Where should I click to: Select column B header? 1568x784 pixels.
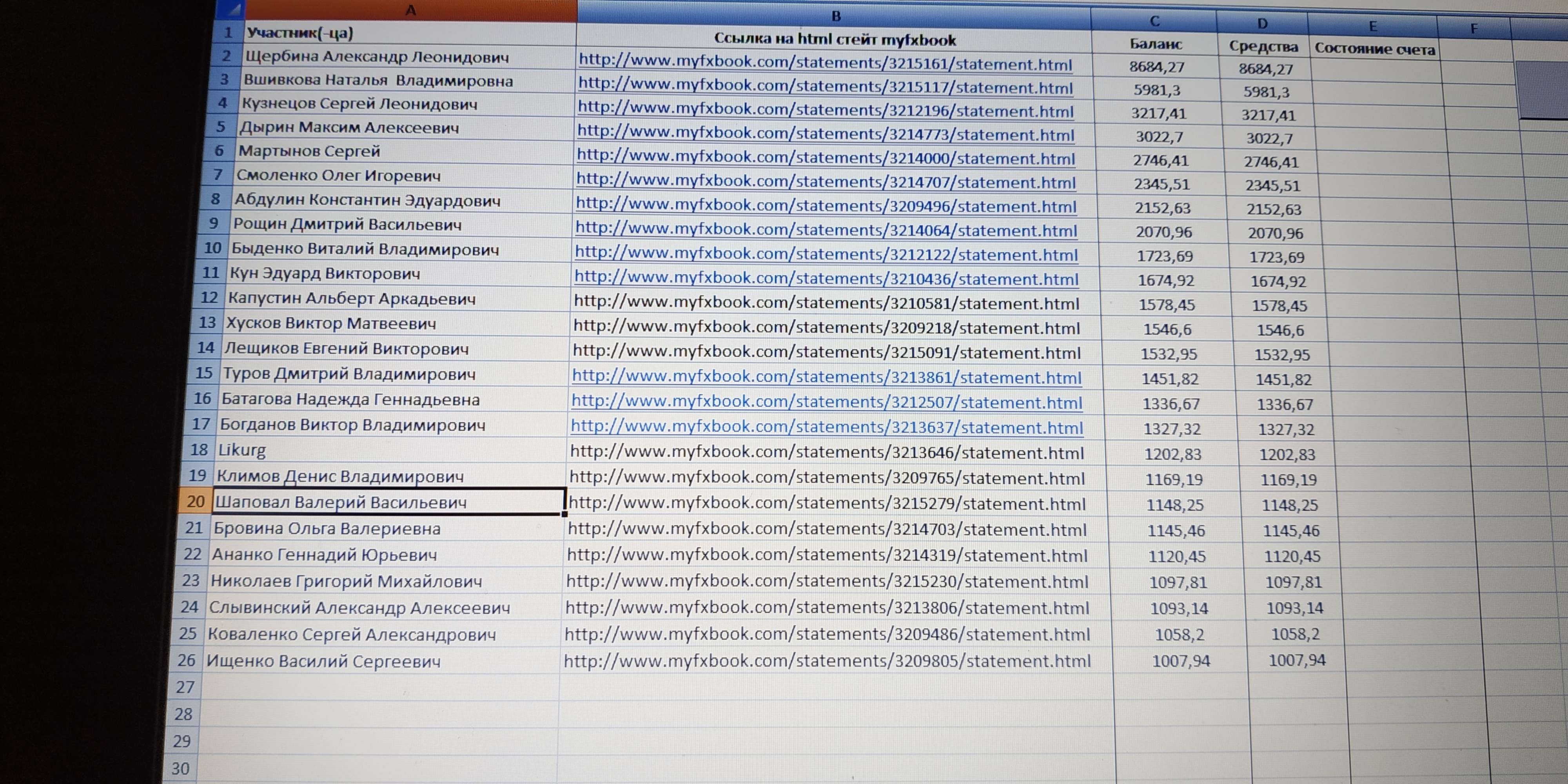pos(835,16)
